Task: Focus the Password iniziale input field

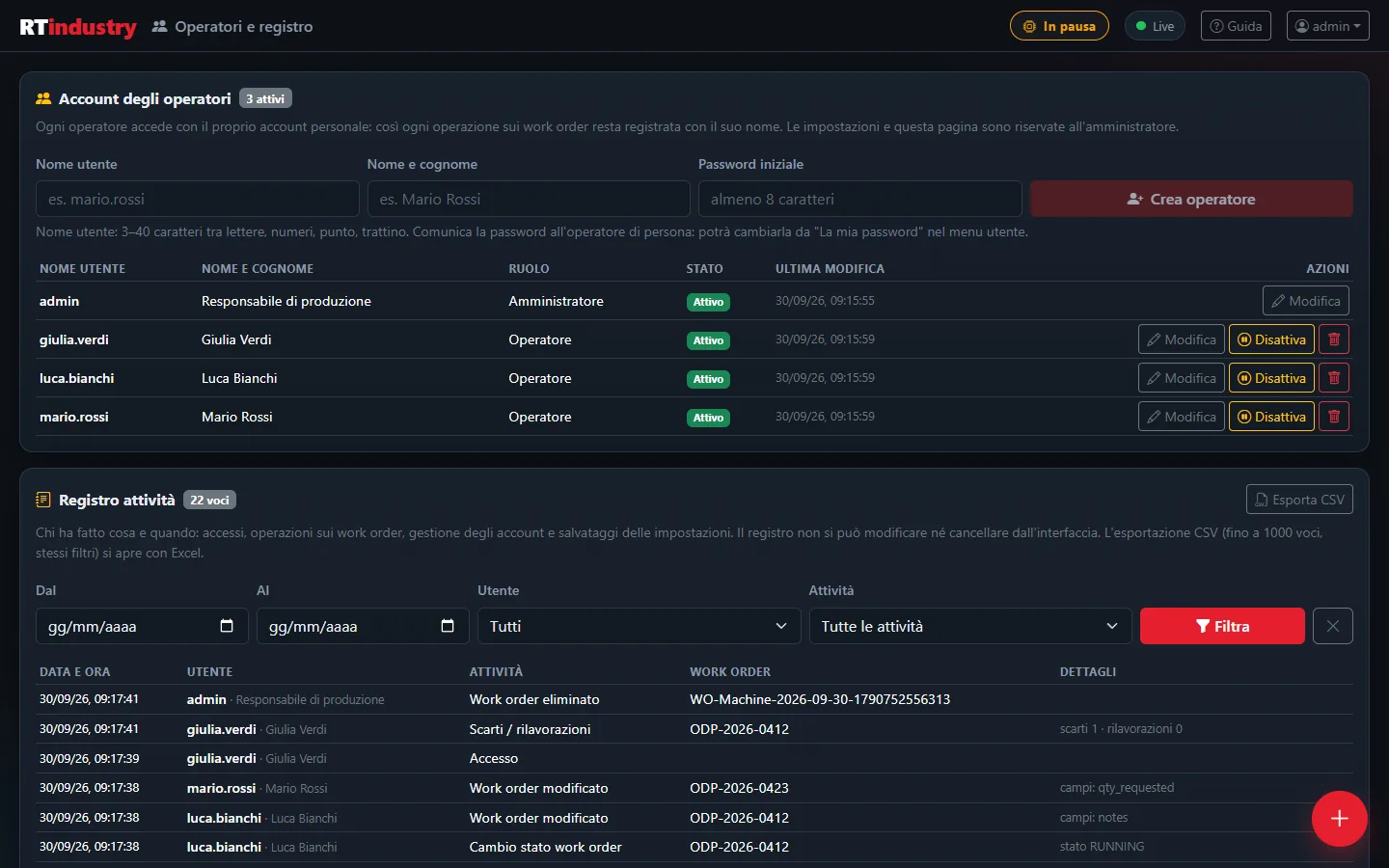Action: (x=859, y=199)
